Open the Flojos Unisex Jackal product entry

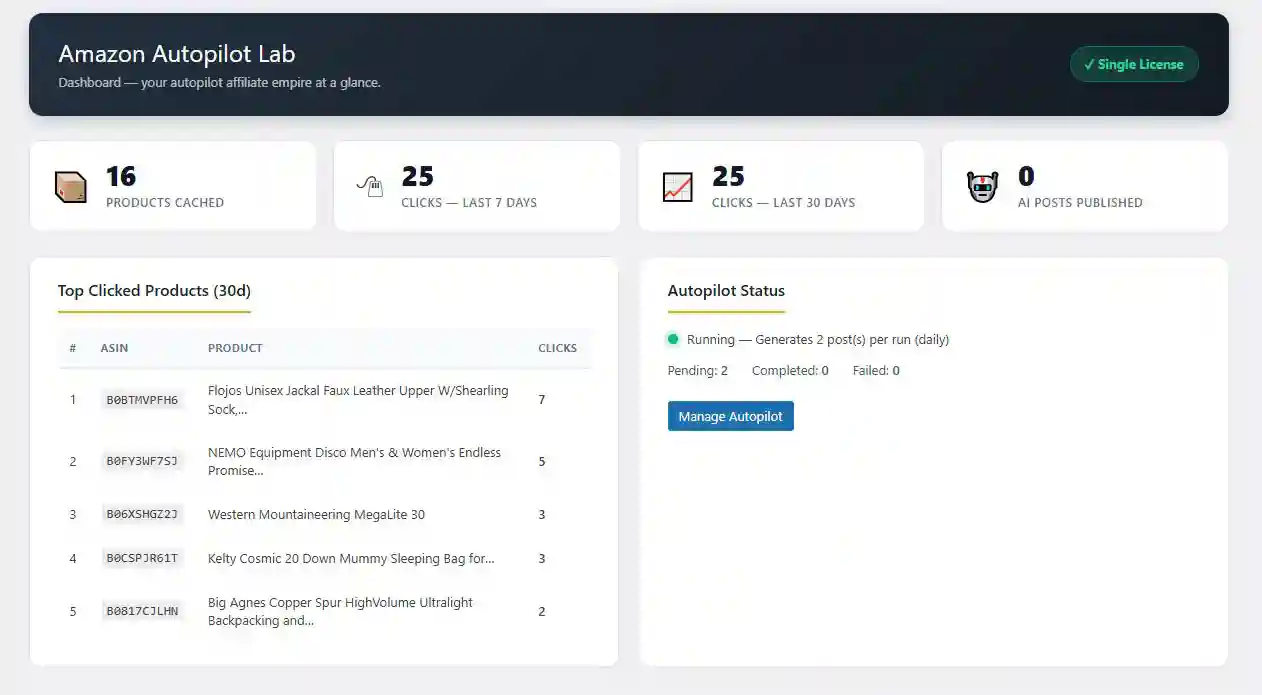357,399
